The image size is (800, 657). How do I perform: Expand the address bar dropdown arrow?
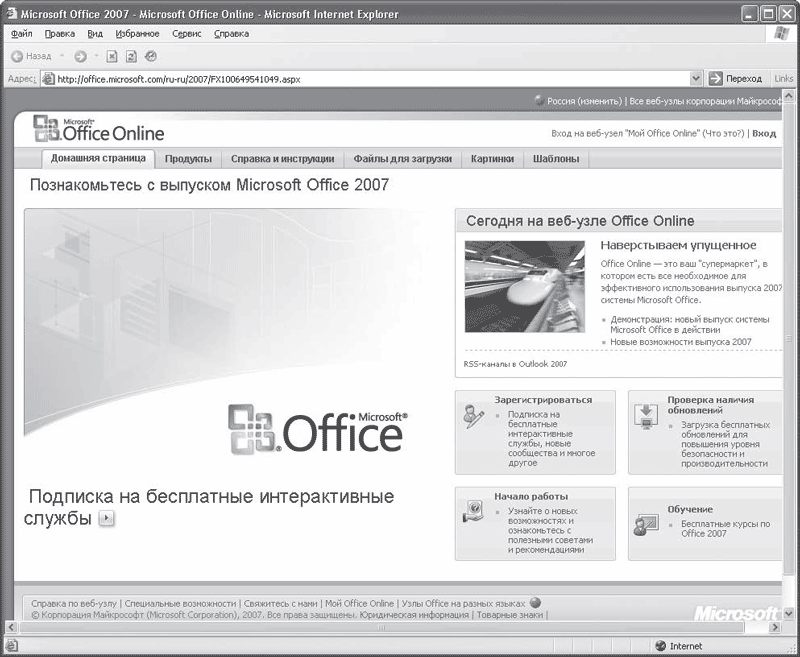[696, 78]
